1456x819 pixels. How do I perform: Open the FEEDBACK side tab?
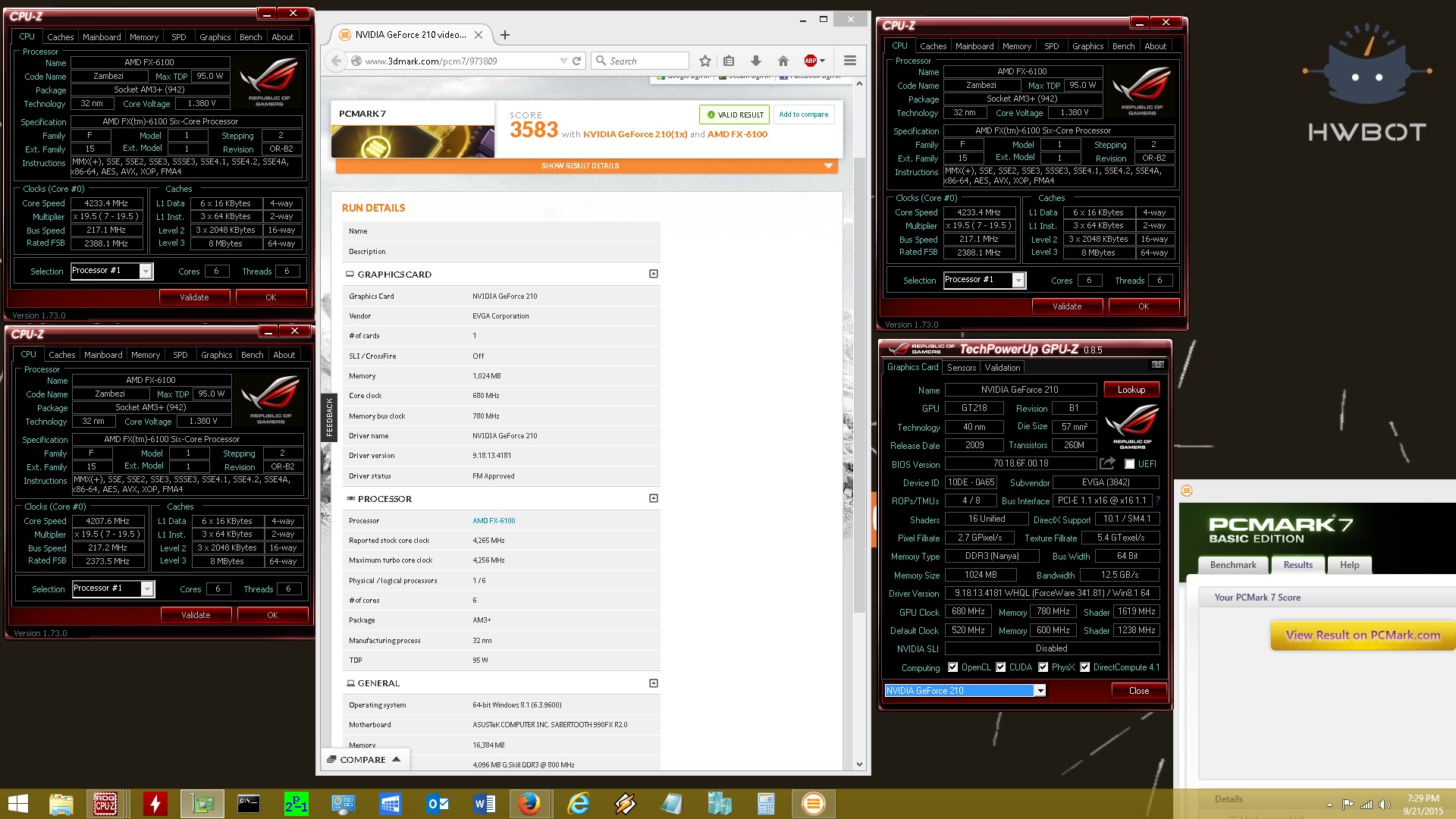329,418
